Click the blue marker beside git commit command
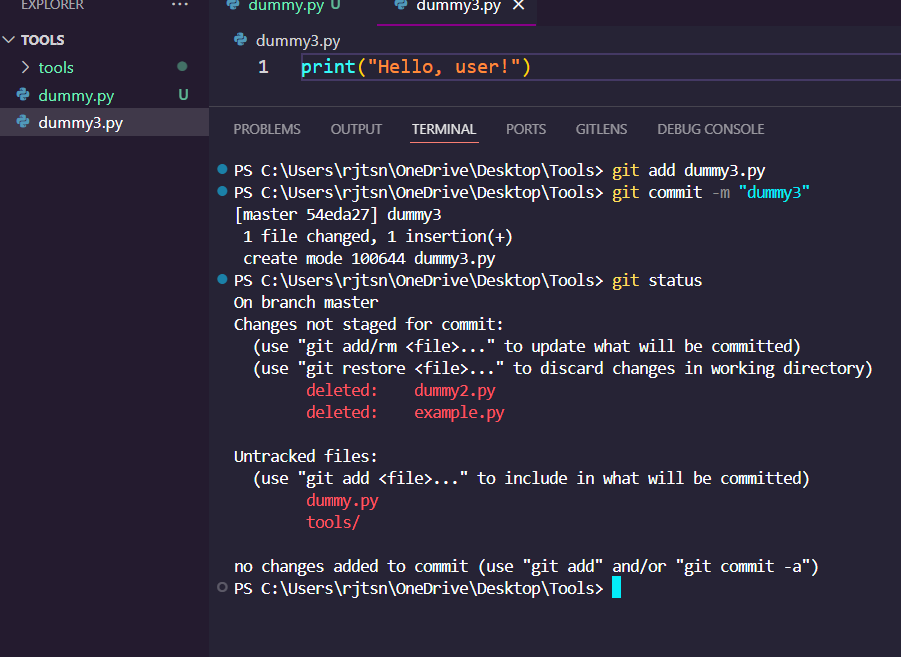The width and height of the screenshot is (901, 657). [x=222, y=192]
